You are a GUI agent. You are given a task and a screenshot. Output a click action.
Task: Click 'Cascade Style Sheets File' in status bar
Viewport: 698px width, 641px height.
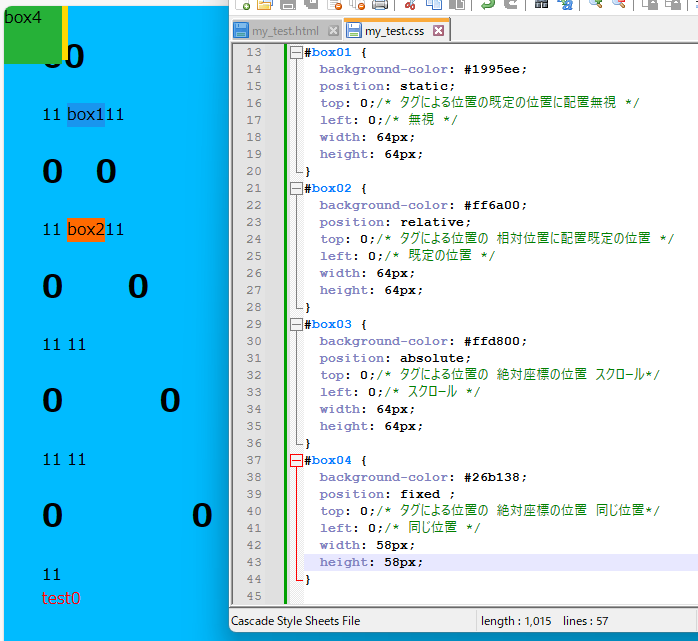click(x=296, y=621)
